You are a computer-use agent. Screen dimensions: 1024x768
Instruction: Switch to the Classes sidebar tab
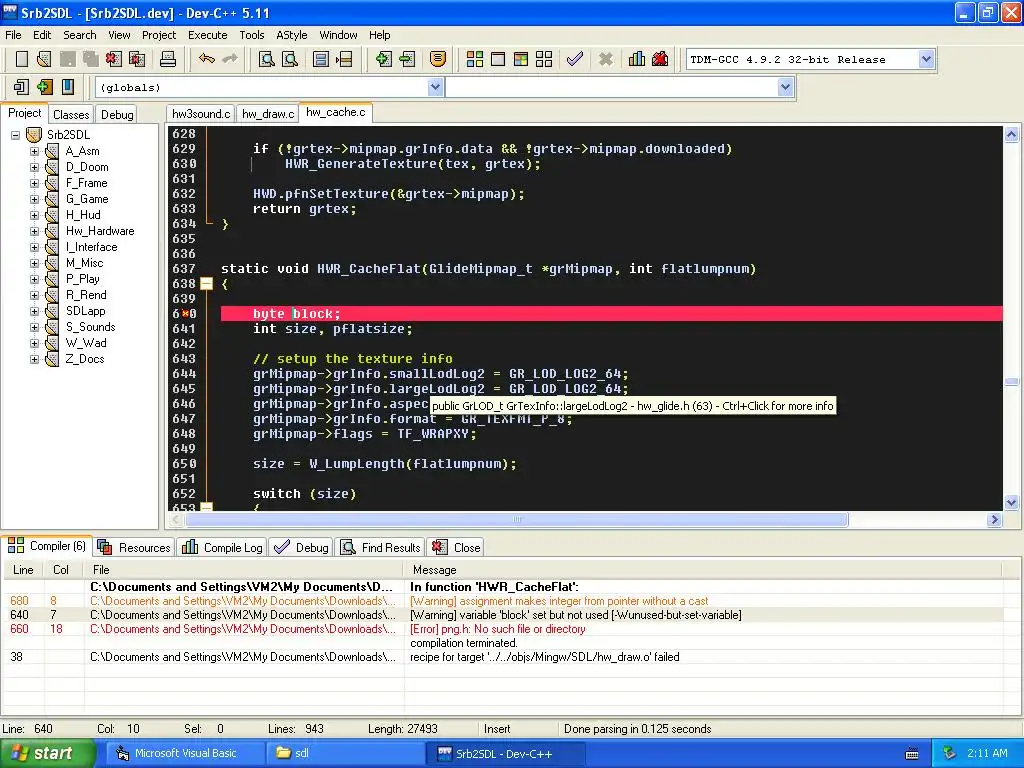[x=71, y=114]
